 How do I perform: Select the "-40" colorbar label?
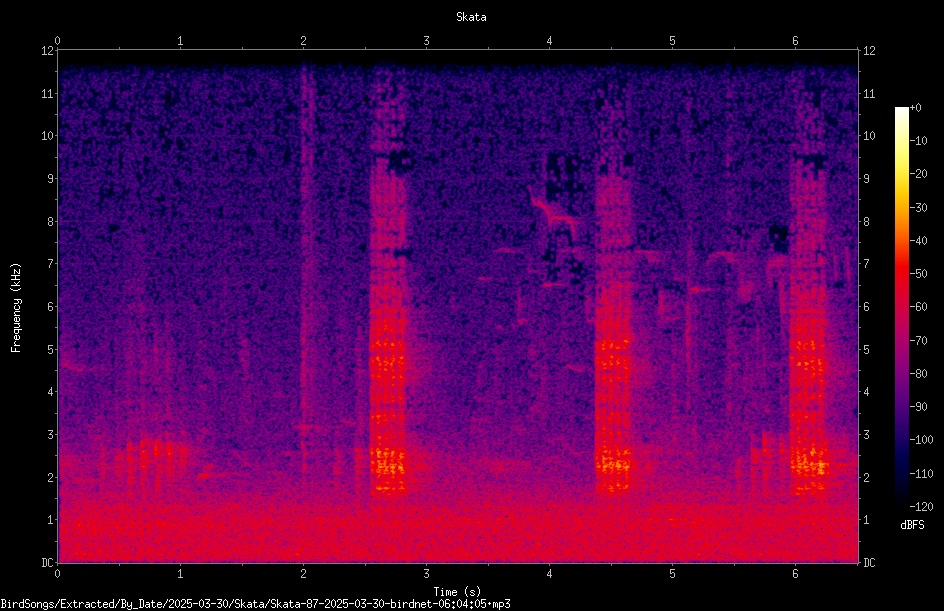(918, 241)
